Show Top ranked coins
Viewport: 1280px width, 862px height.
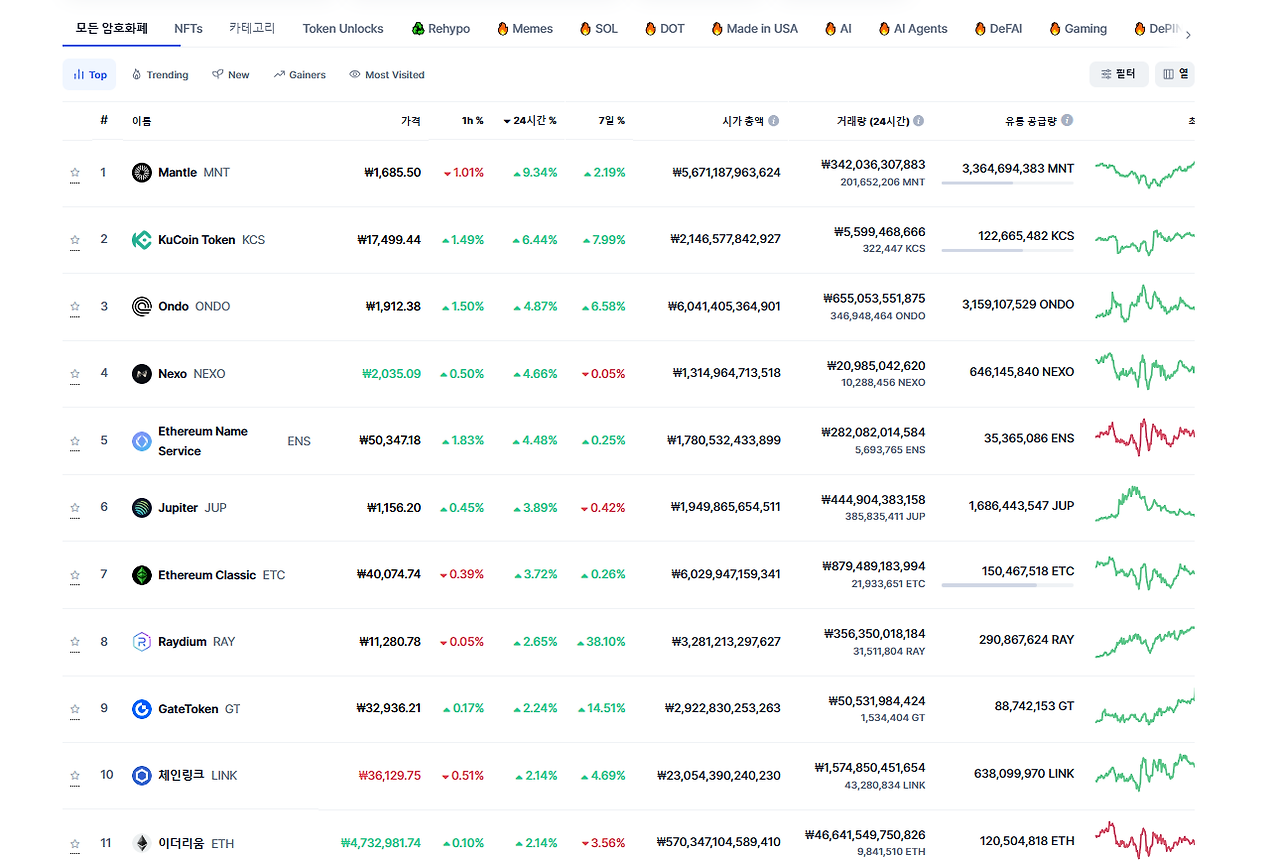click(x=89, y=75)
